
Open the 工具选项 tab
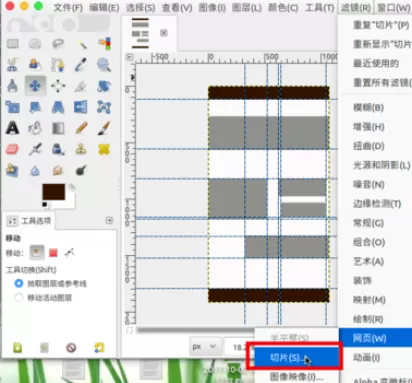(x=29, y=221)
